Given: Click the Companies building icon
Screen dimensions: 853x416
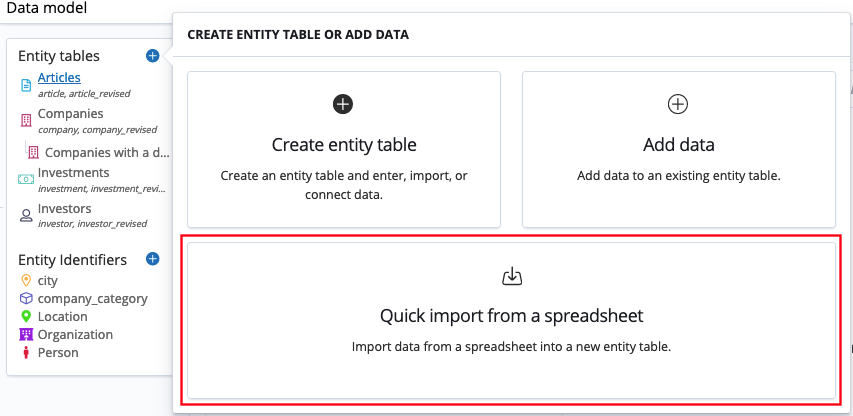Looking at the screenshot, I should [x=27, y=121].
